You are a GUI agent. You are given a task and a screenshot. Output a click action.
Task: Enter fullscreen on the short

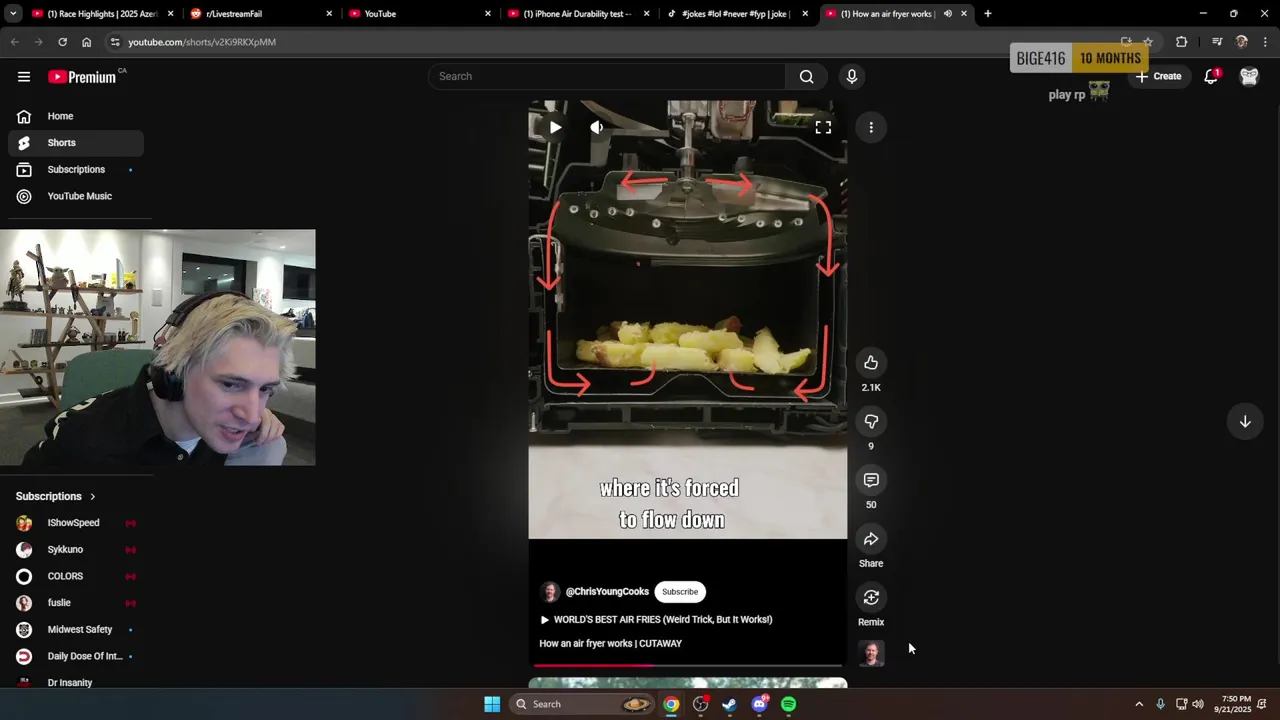pos(823,127)
